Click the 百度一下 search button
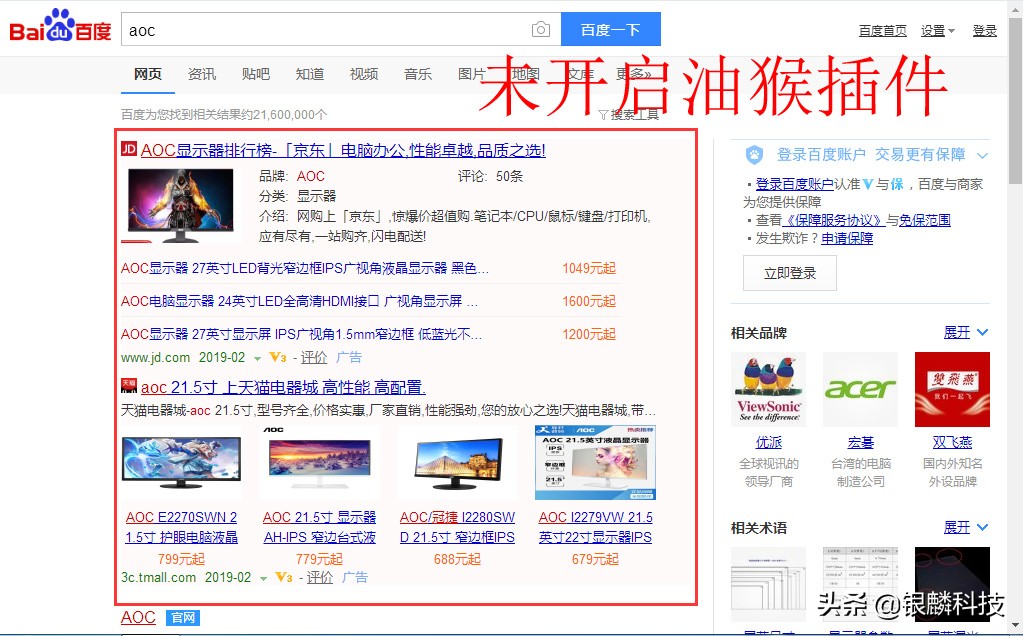This screenshot has width=1023, height=636. click(x=611, y=29)
